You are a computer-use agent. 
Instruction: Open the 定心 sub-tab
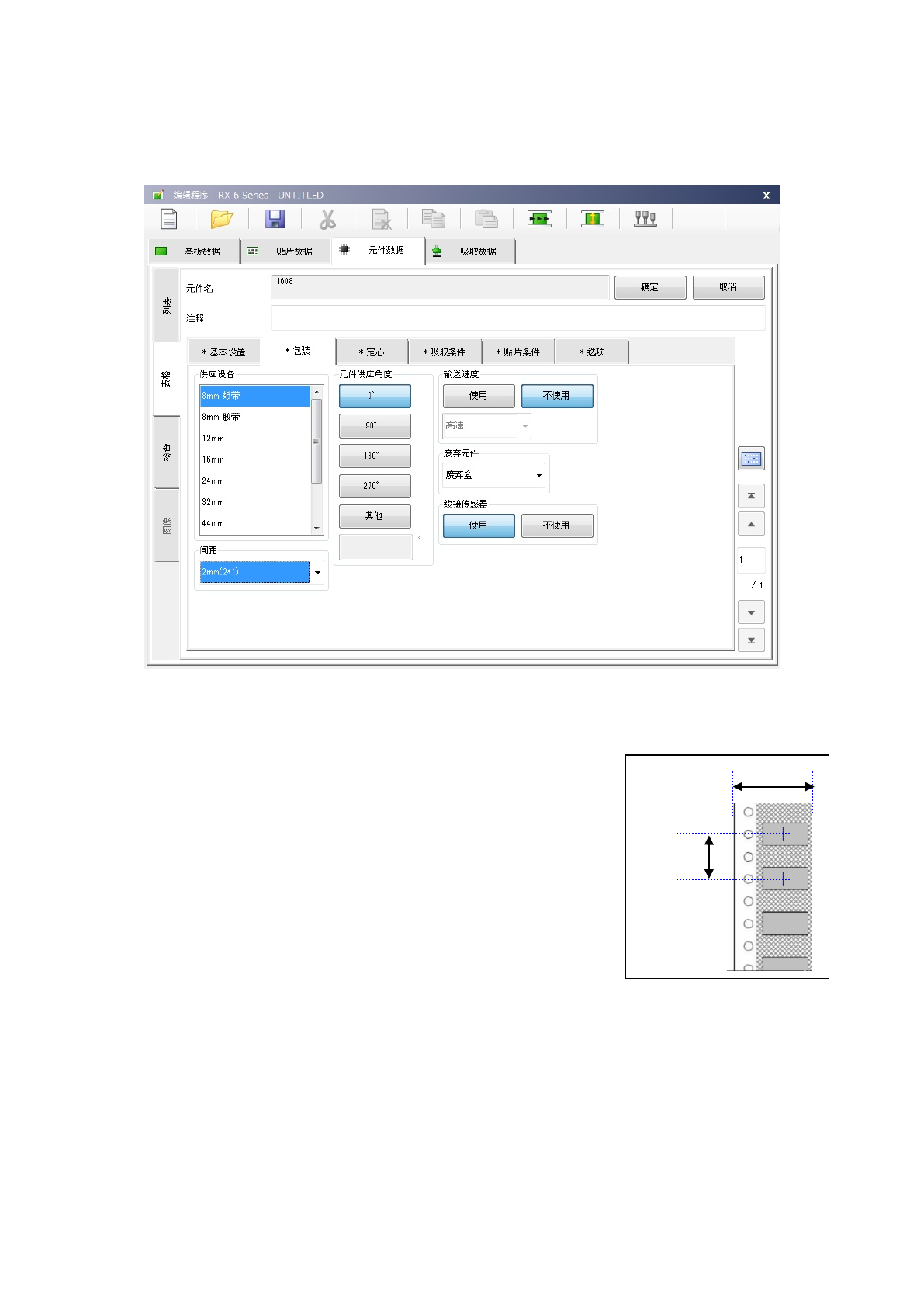(x=372, y=352)
